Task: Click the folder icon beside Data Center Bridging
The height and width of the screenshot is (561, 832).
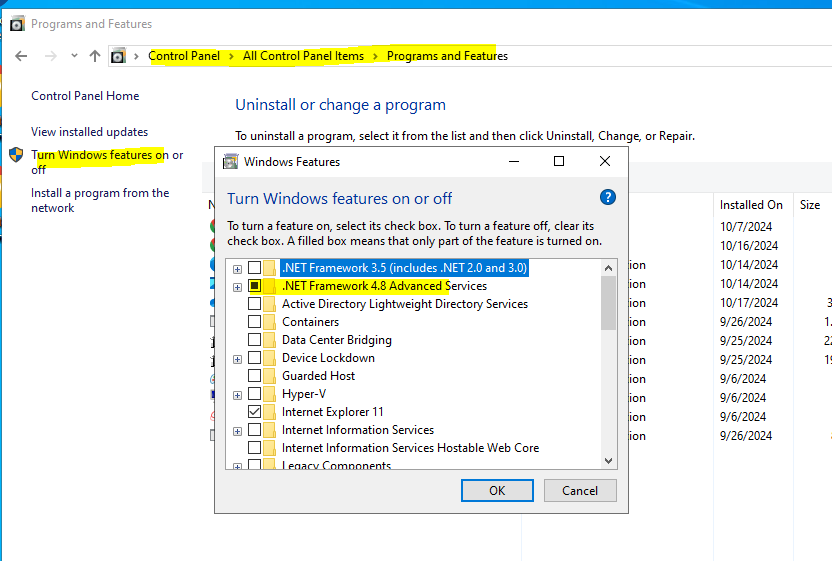Action: click(270, 340)
